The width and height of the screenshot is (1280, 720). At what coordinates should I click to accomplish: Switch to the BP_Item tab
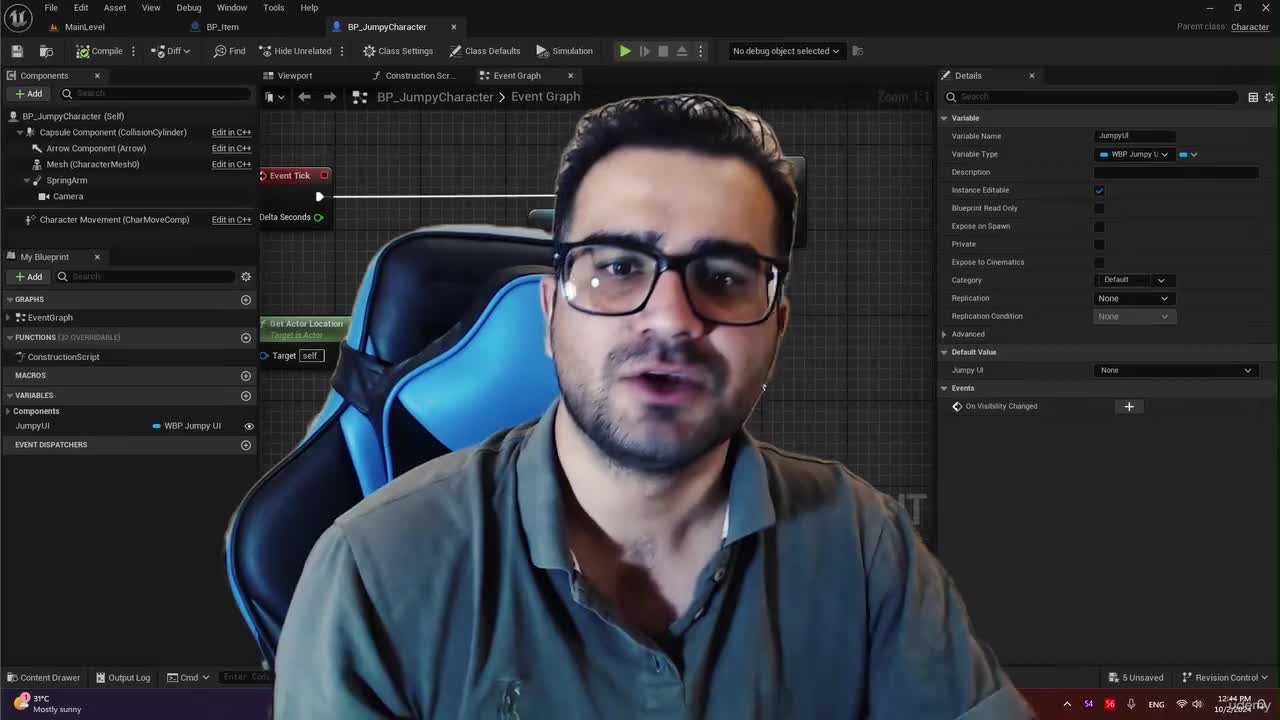[x=222, y=27]
